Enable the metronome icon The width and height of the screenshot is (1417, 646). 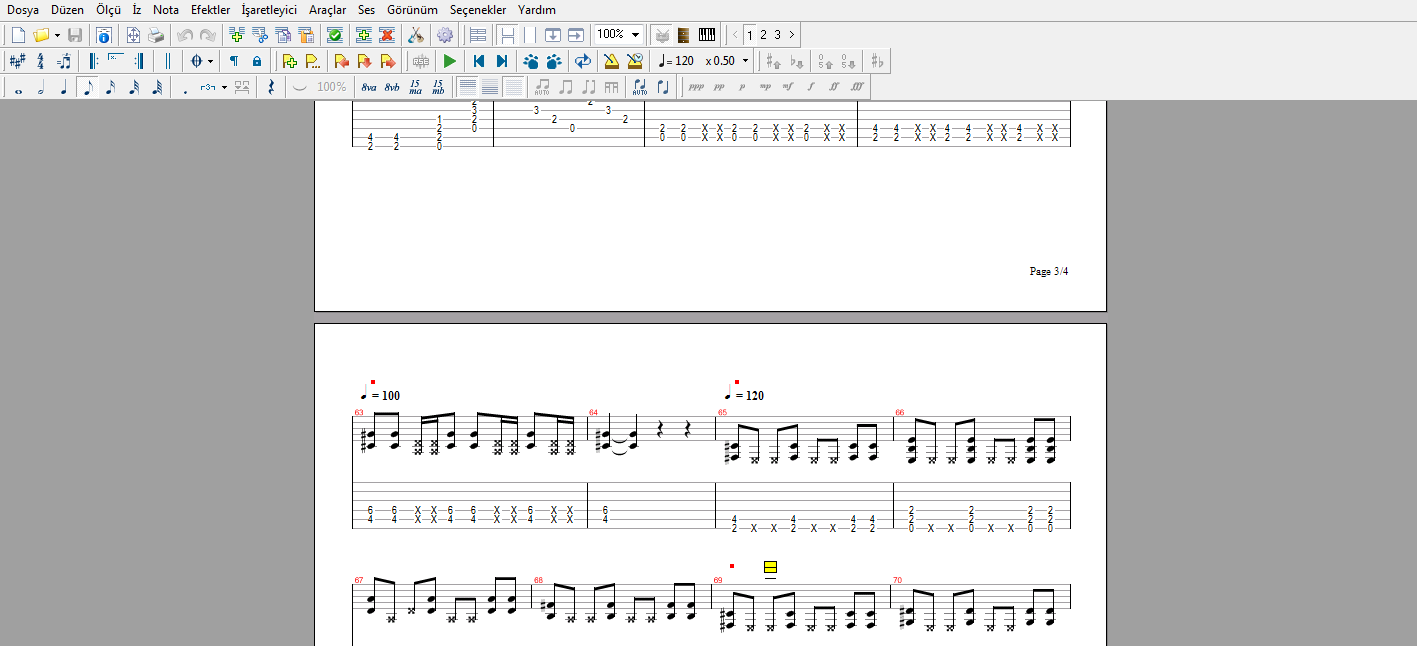[611, 61]
